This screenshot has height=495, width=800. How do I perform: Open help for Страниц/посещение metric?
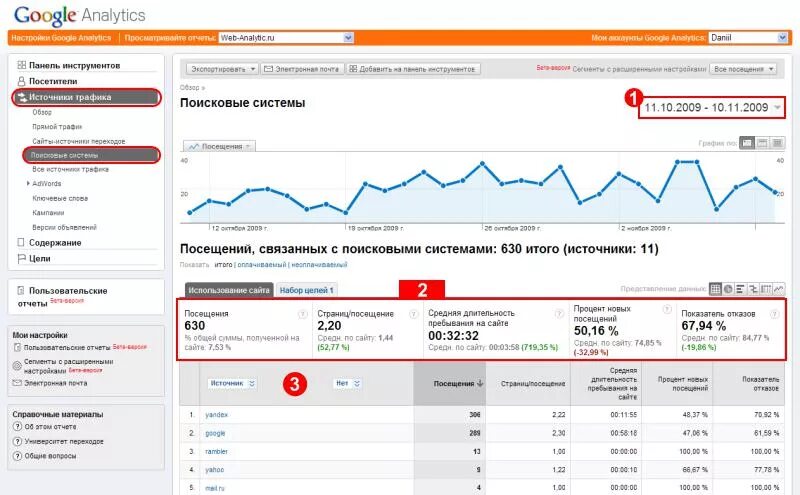click(414, 314)
